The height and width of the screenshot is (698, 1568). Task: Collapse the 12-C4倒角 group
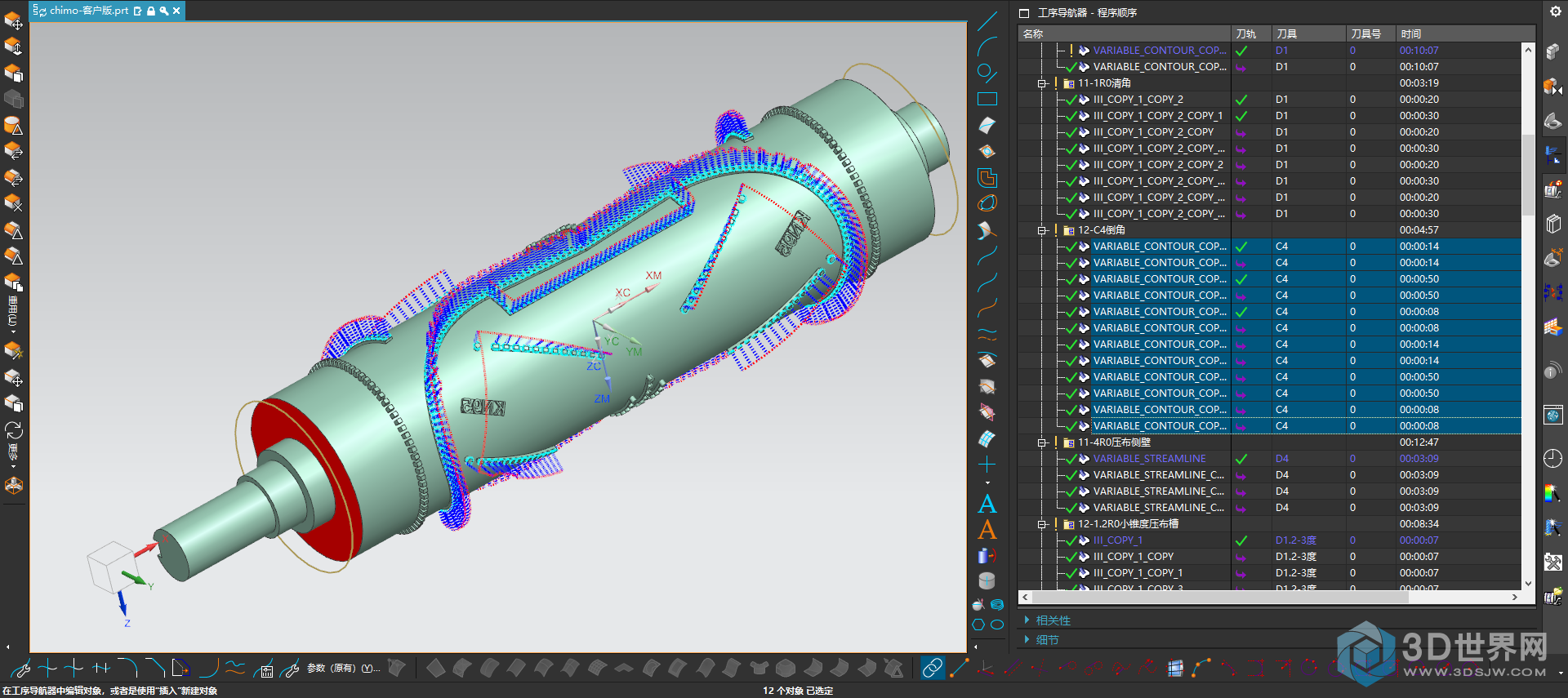[1042, 230]
